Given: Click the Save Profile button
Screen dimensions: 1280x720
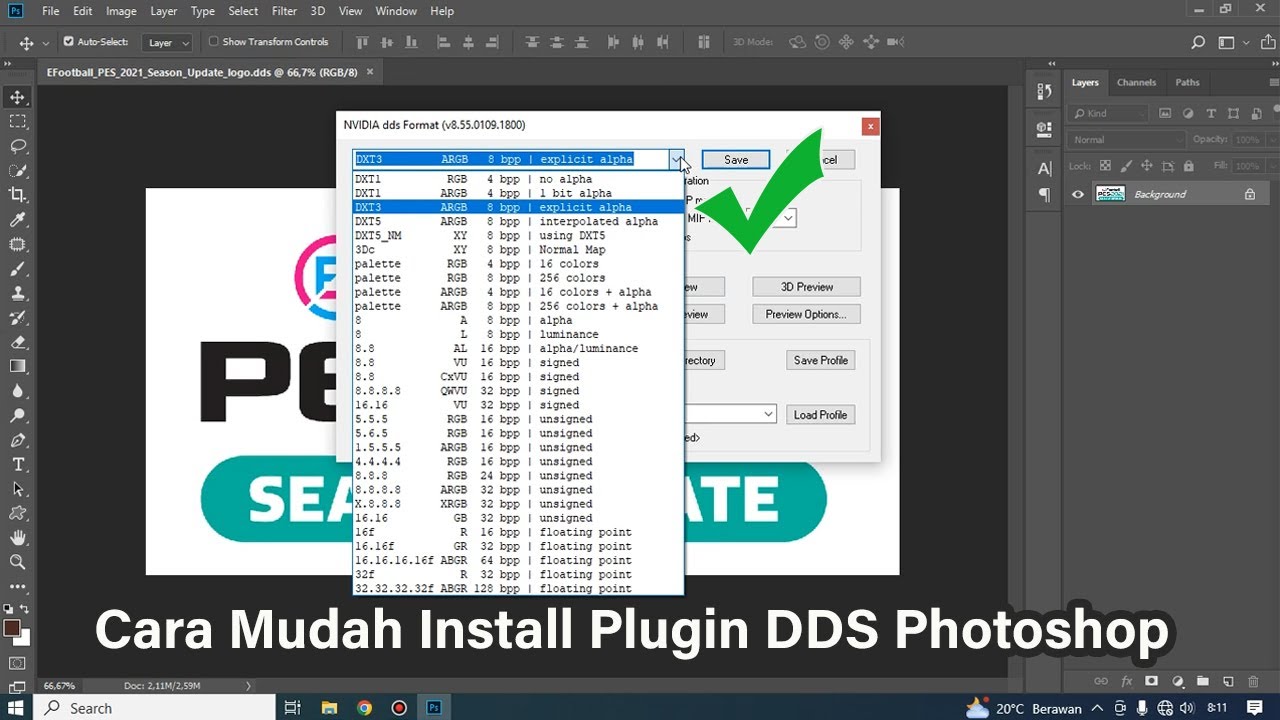Looking at the screenshot, I should pos(820,360).
